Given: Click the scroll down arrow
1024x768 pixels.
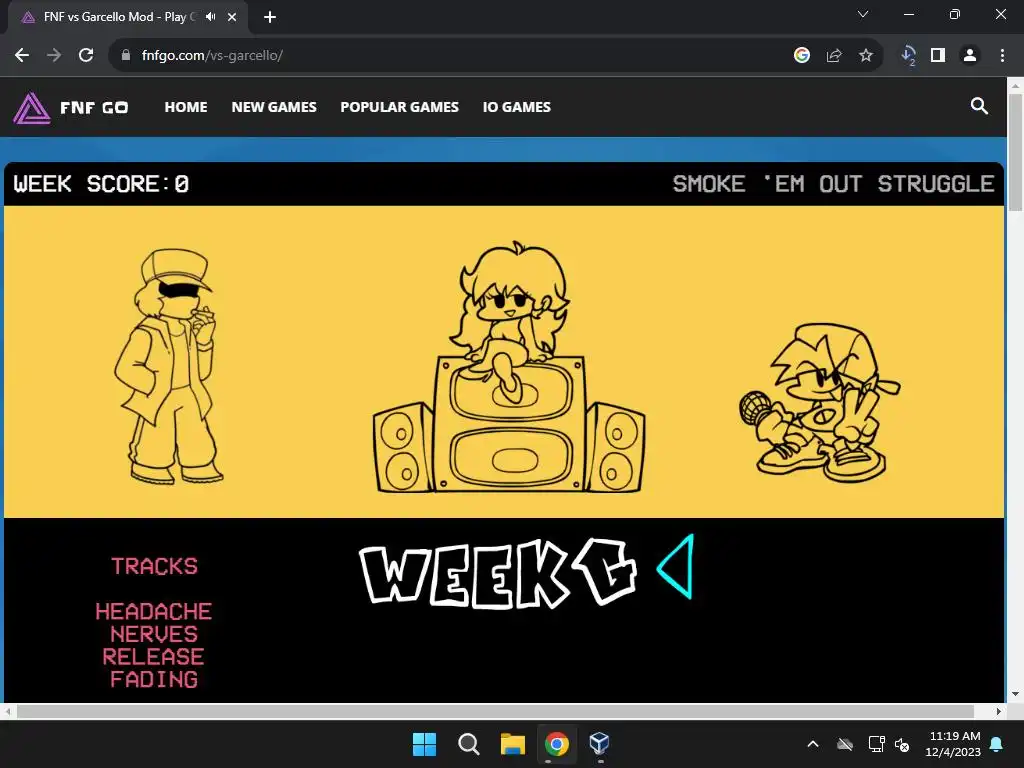Looking at the screenshot, I should coord(1016,694).
